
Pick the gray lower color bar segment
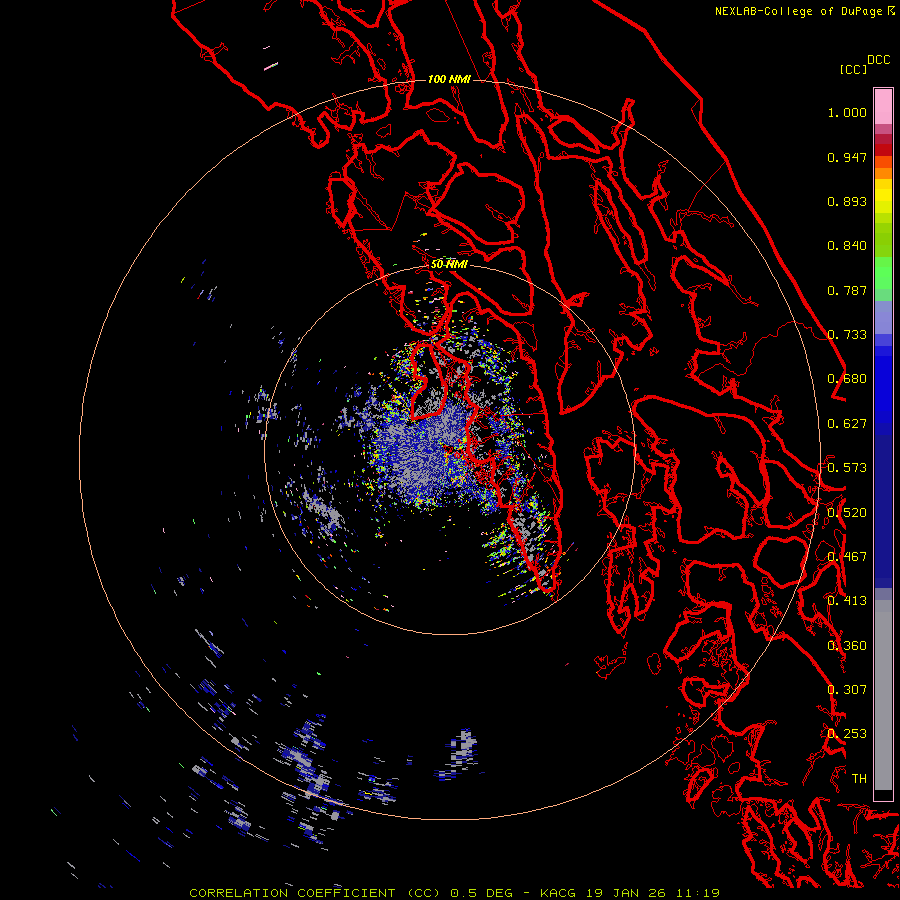click(x=883, y=700)
